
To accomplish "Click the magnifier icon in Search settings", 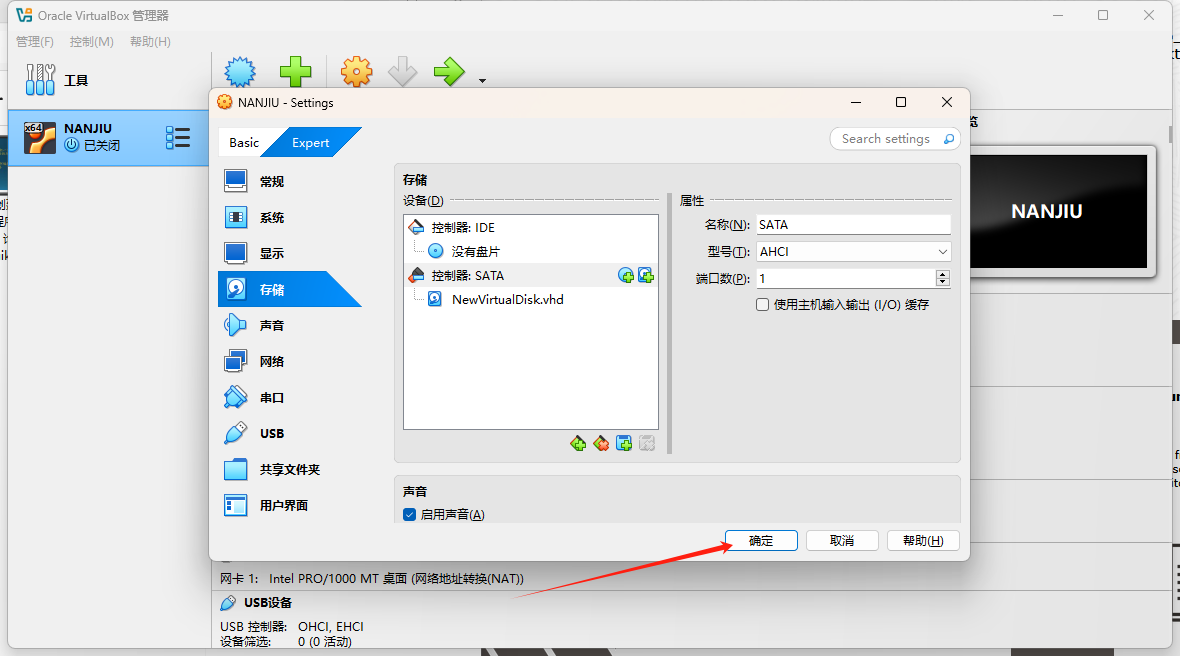I will (x=948, y=139).
